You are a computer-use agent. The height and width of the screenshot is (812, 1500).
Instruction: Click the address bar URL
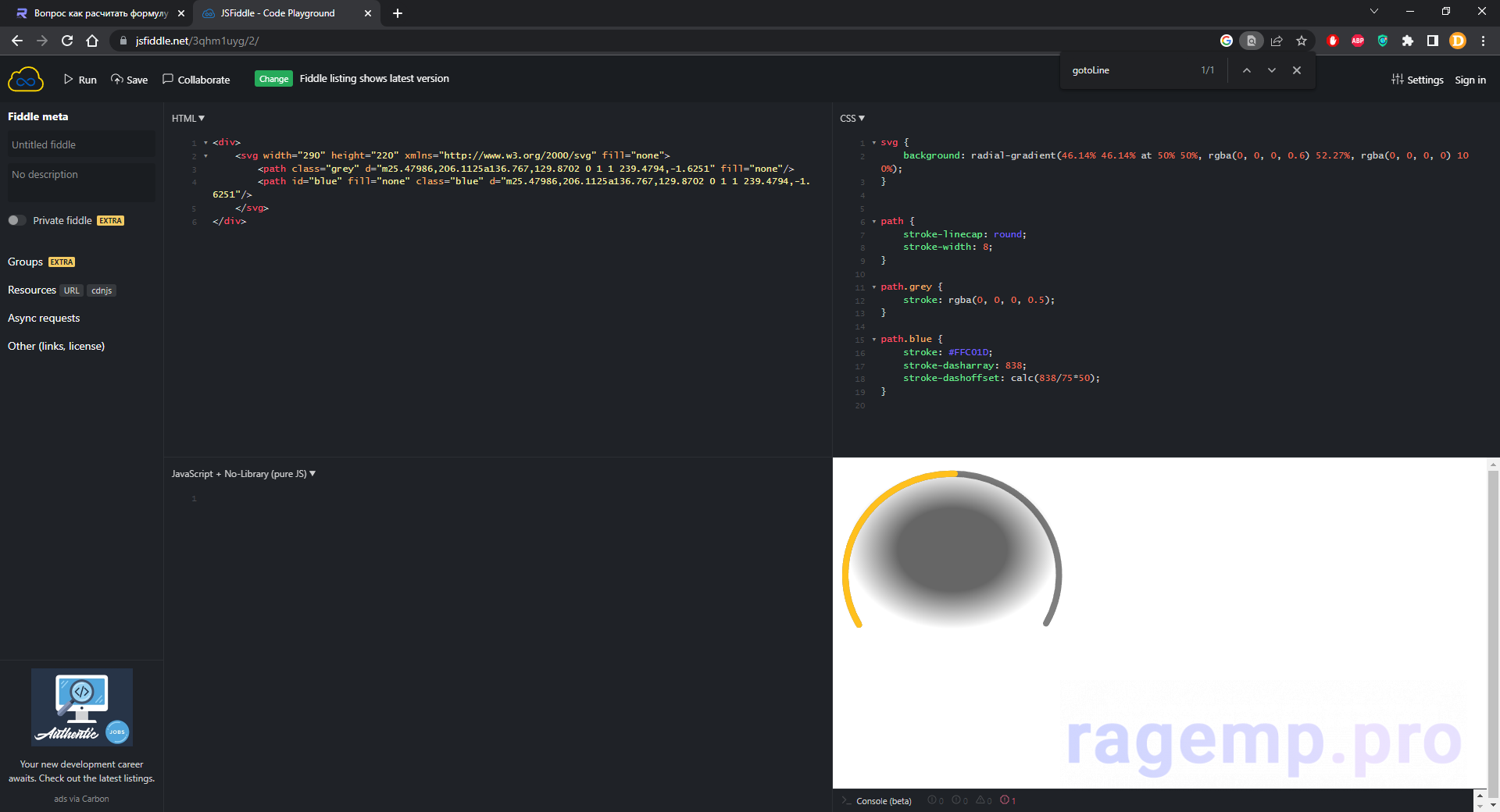pyautogui.click(x=197, y=41)
